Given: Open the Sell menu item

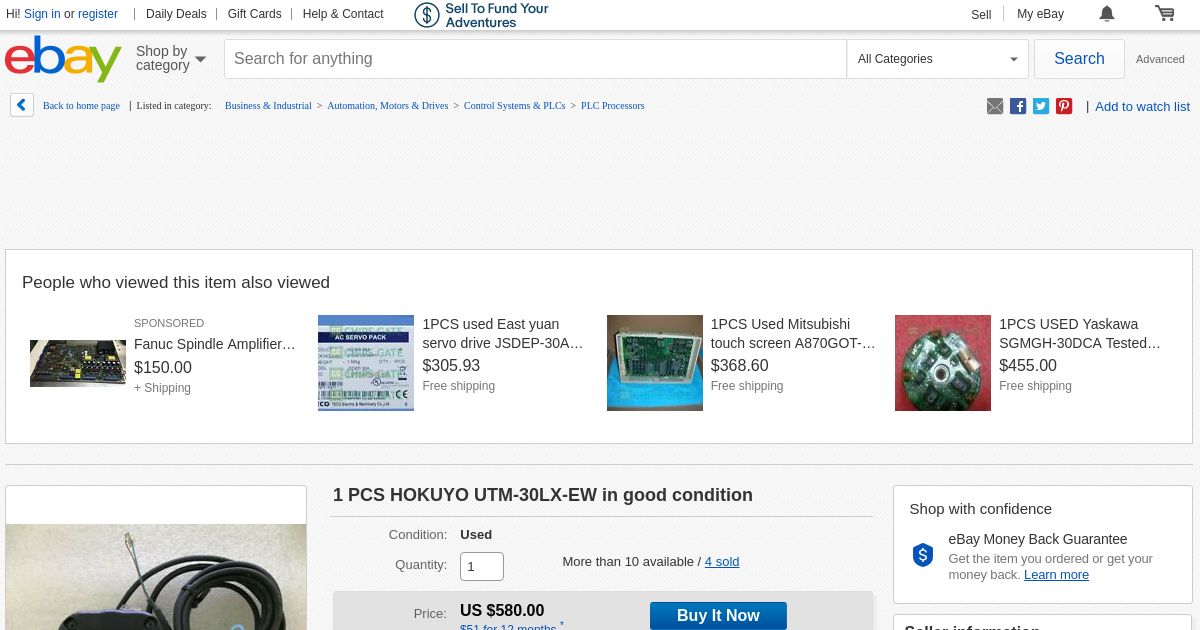Looking at the screenshot, I should [981, 14].
